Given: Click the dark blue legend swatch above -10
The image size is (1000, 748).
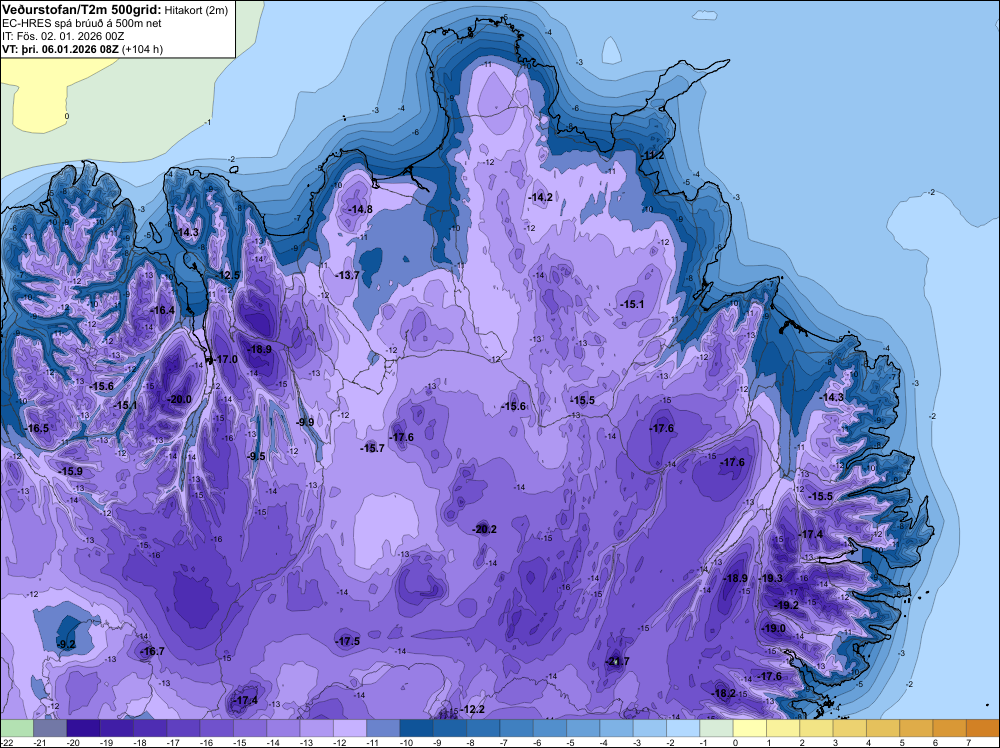Looking at the screenshot, I should pos(416,728).
